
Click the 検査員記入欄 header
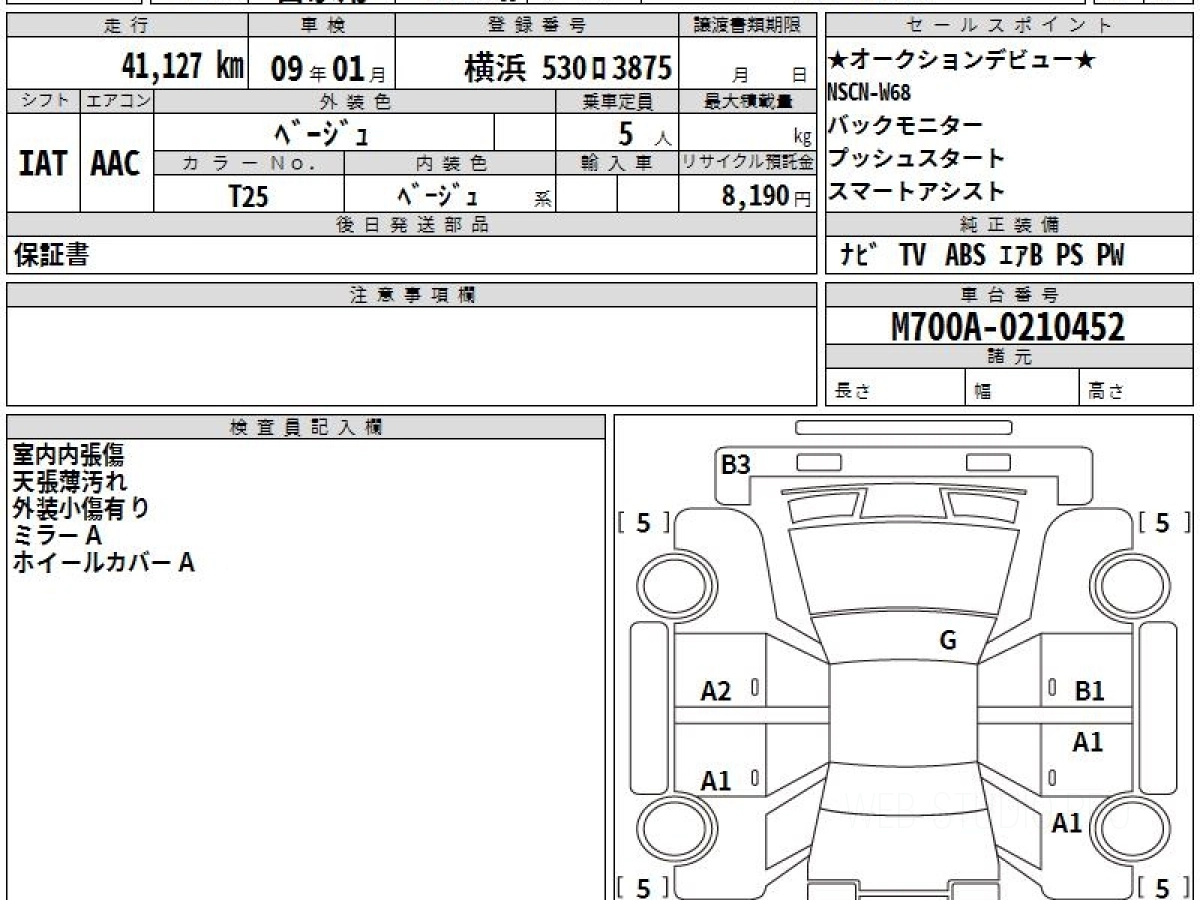(306, 426)
